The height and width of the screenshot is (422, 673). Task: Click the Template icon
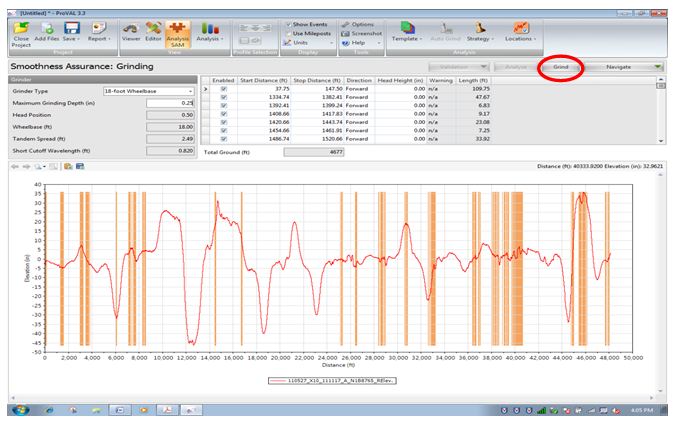point(407,28)
